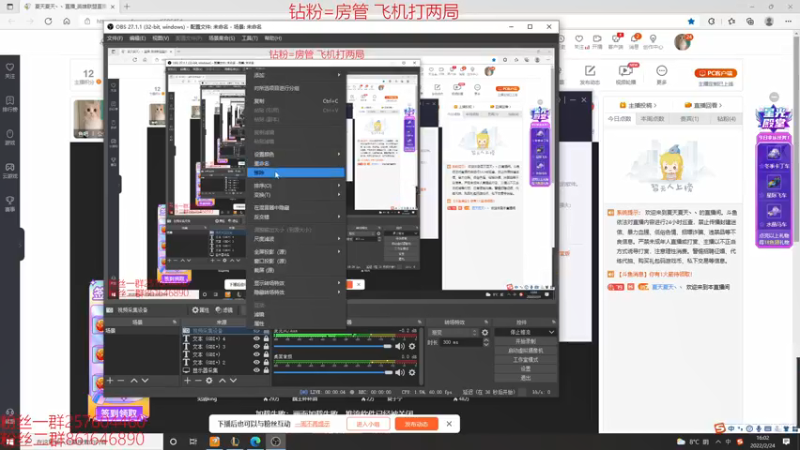Add a new source with the plus icon in Sources panel
The image size is (800, 450).
pyautogui.click(x=187, y=381)
